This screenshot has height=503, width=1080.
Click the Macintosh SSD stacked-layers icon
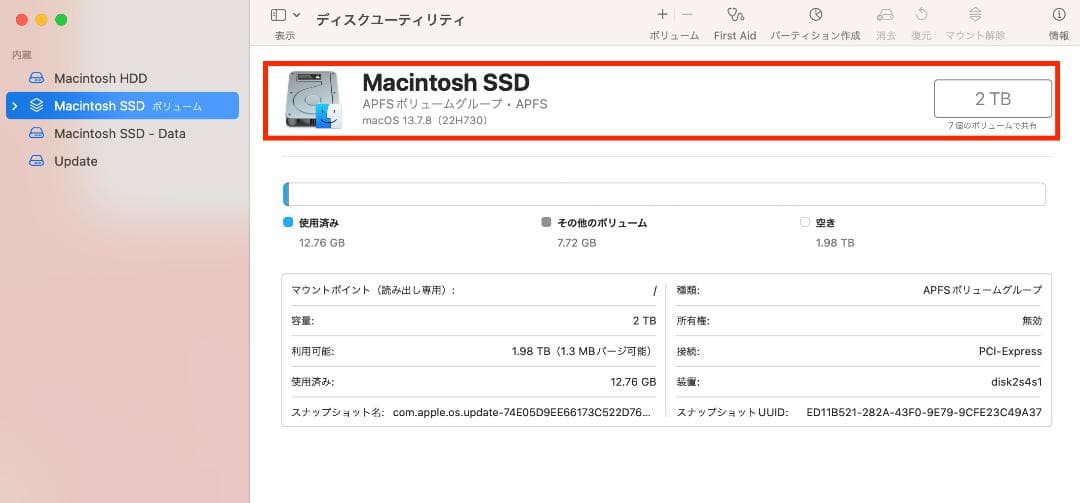[x=37, y=106]
